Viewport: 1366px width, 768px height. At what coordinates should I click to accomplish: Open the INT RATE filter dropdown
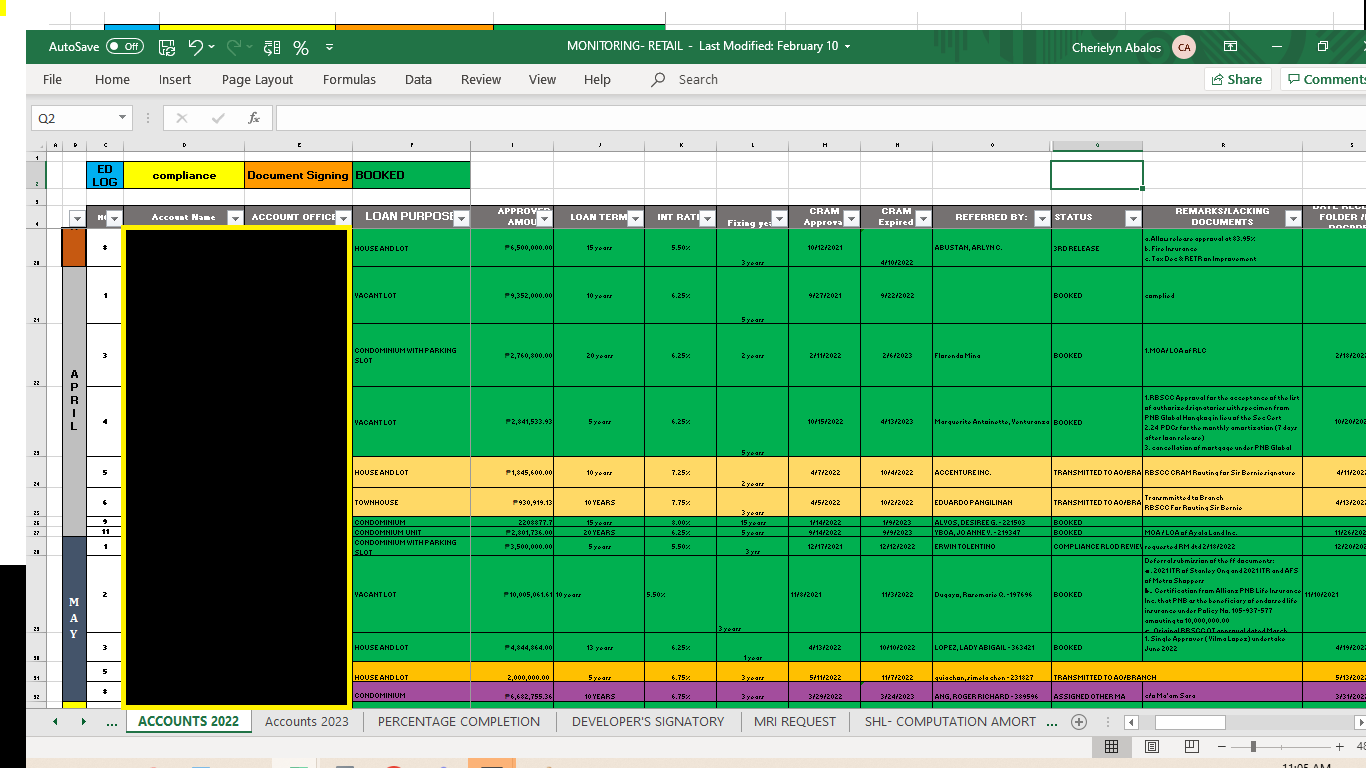(x=708, y=218)
